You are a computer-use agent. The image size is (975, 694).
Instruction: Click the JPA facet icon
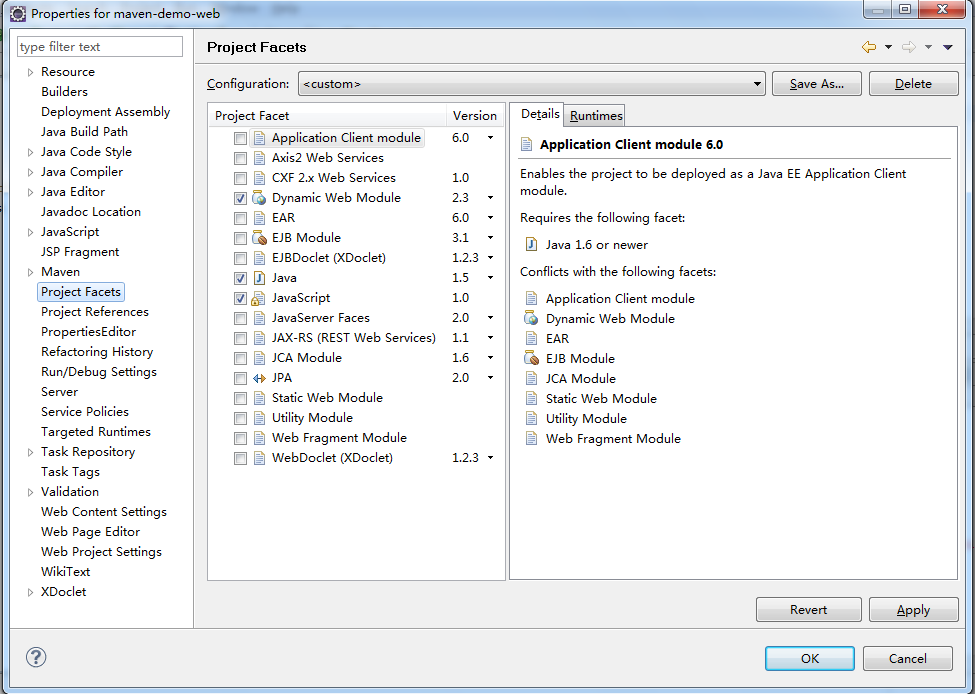tap(259, 378)
